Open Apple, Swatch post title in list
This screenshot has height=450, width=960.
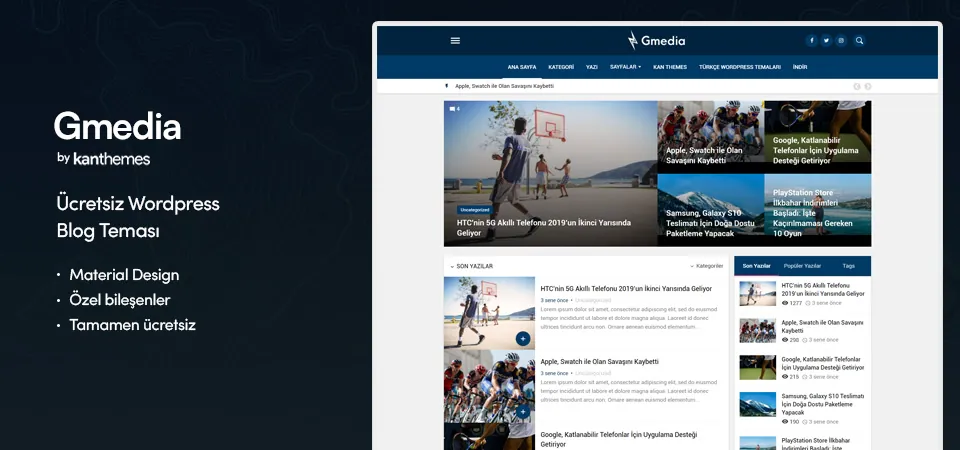click(x=599, y=362)
